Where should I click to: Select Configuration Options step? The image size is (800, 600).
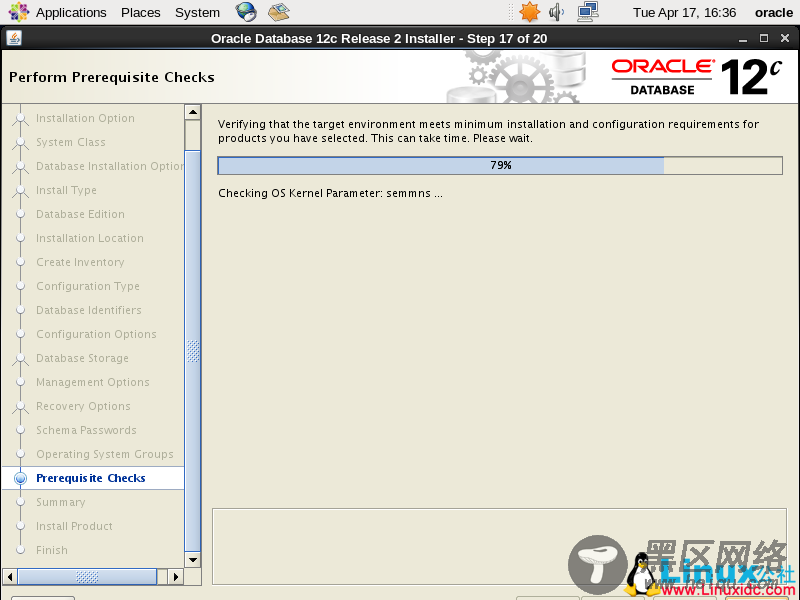[x=96, y=334]
